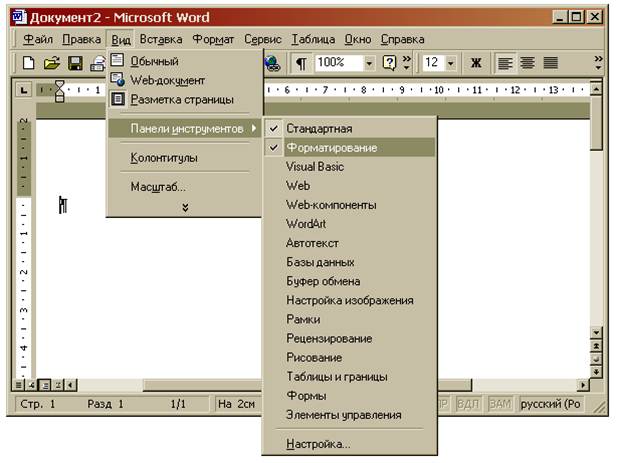Center text using the center alignment icon

[527, 63]
